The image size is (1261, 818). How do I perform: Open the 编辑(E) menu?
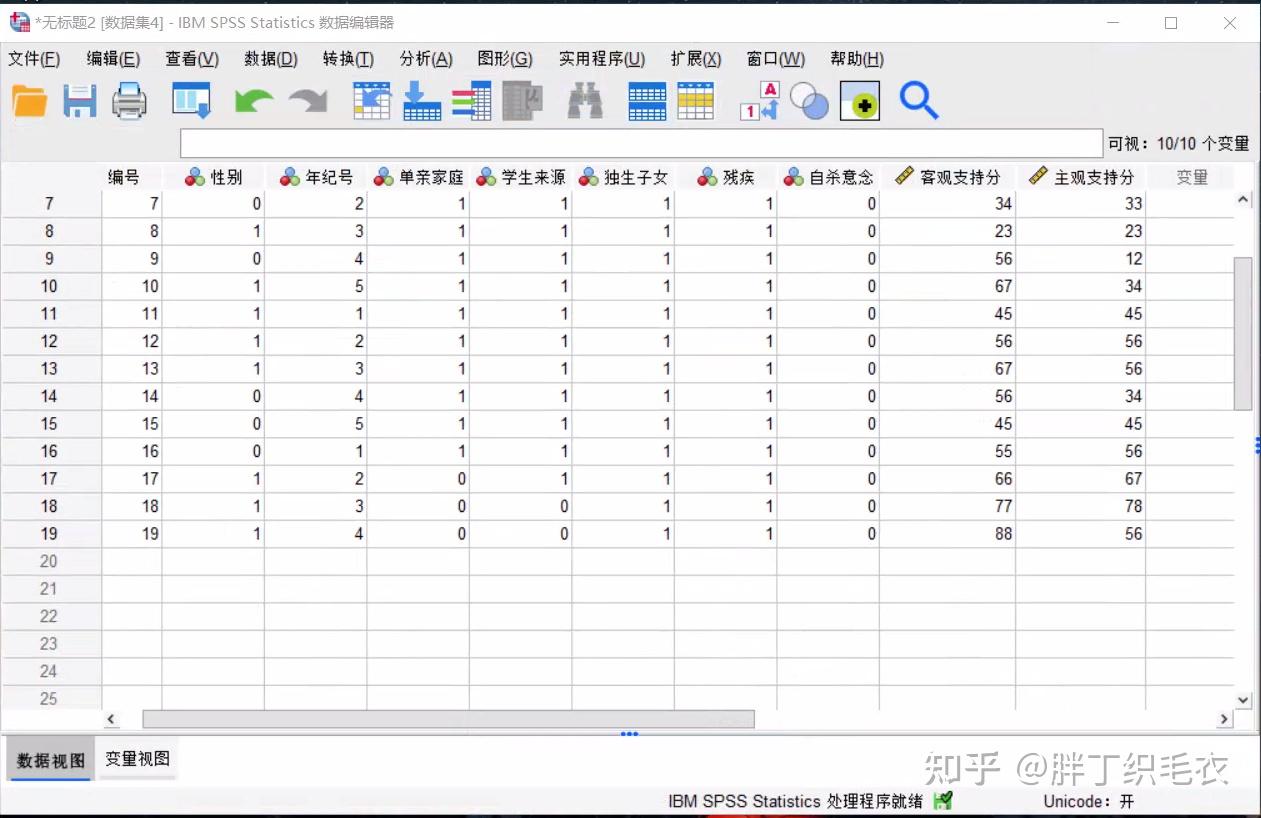pos(113,59)
